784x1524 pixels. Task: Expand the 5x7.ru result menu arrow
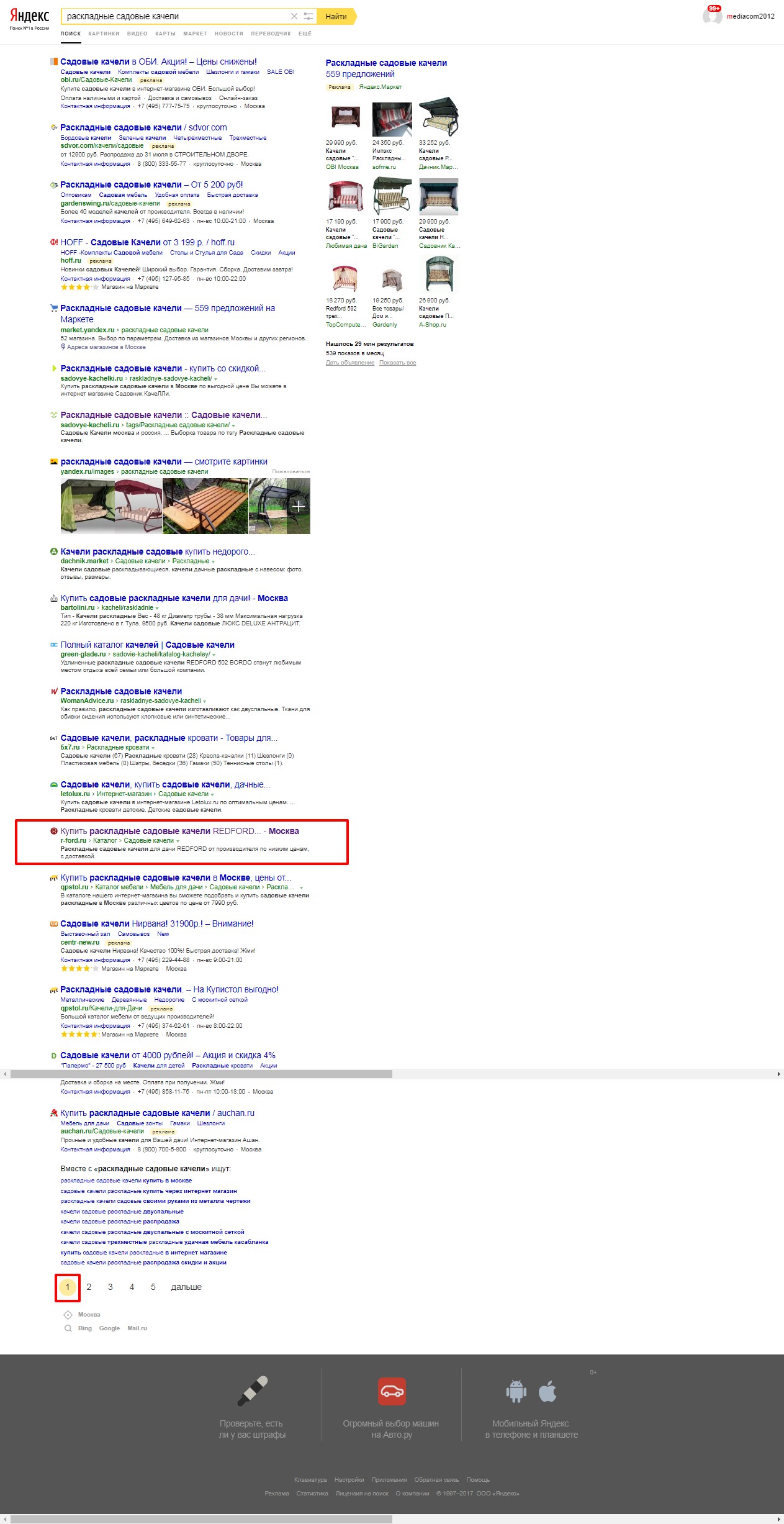(153, 748)
